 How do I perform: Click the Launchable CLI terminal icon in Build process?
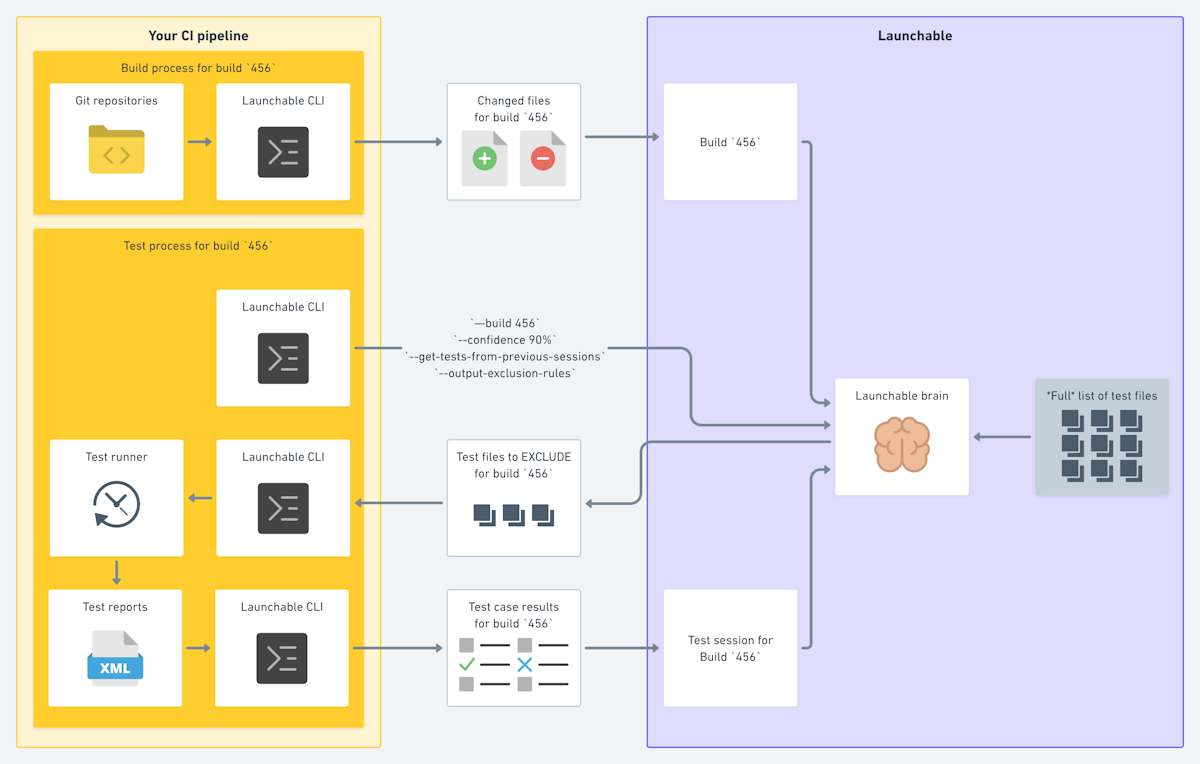pyautogui.click(x=283, y=152)
